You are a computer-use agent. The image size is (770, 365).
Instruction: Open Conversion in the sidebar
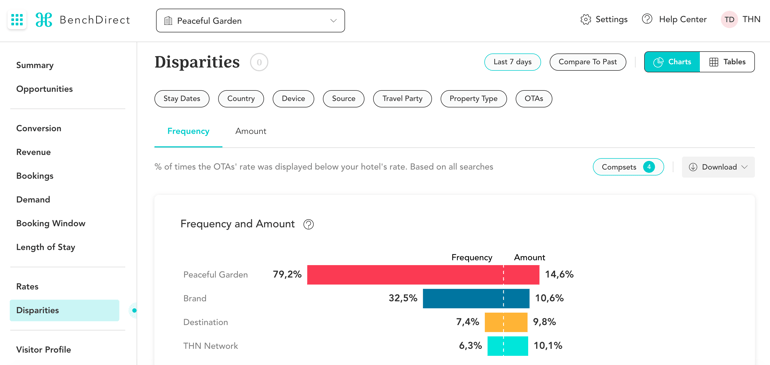coord(39,128)
